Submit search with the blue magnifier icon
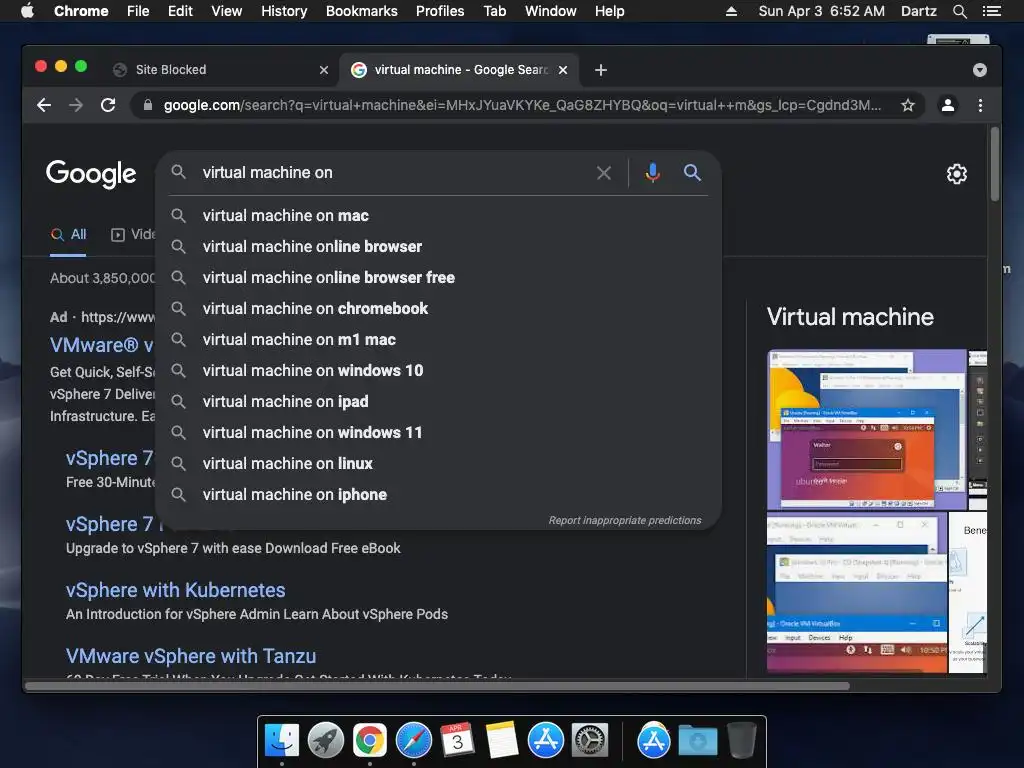 (692, 172)
